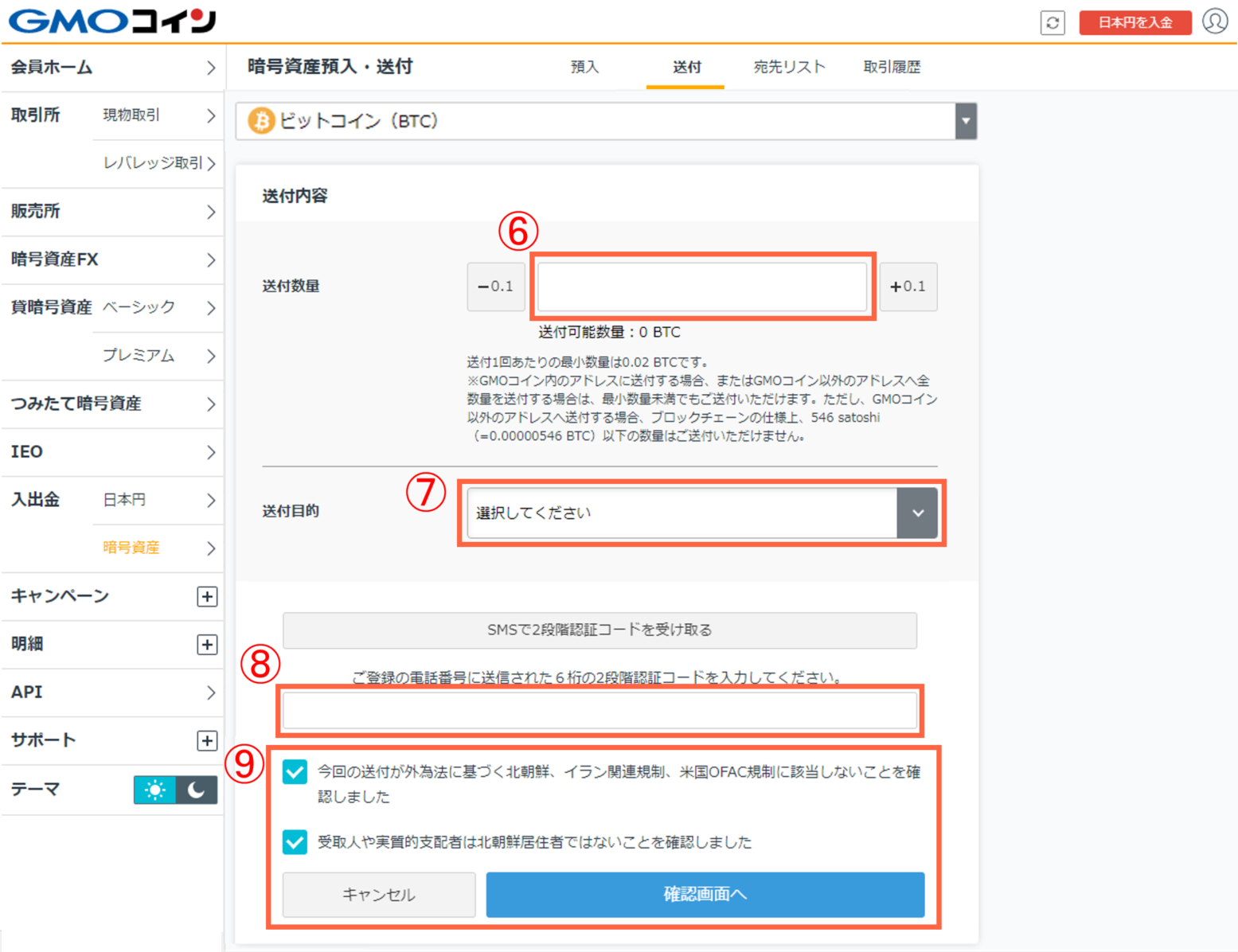
Task: Uncheck the North Korea resident confirmation checkbox
Action: [x=295, y=842]
